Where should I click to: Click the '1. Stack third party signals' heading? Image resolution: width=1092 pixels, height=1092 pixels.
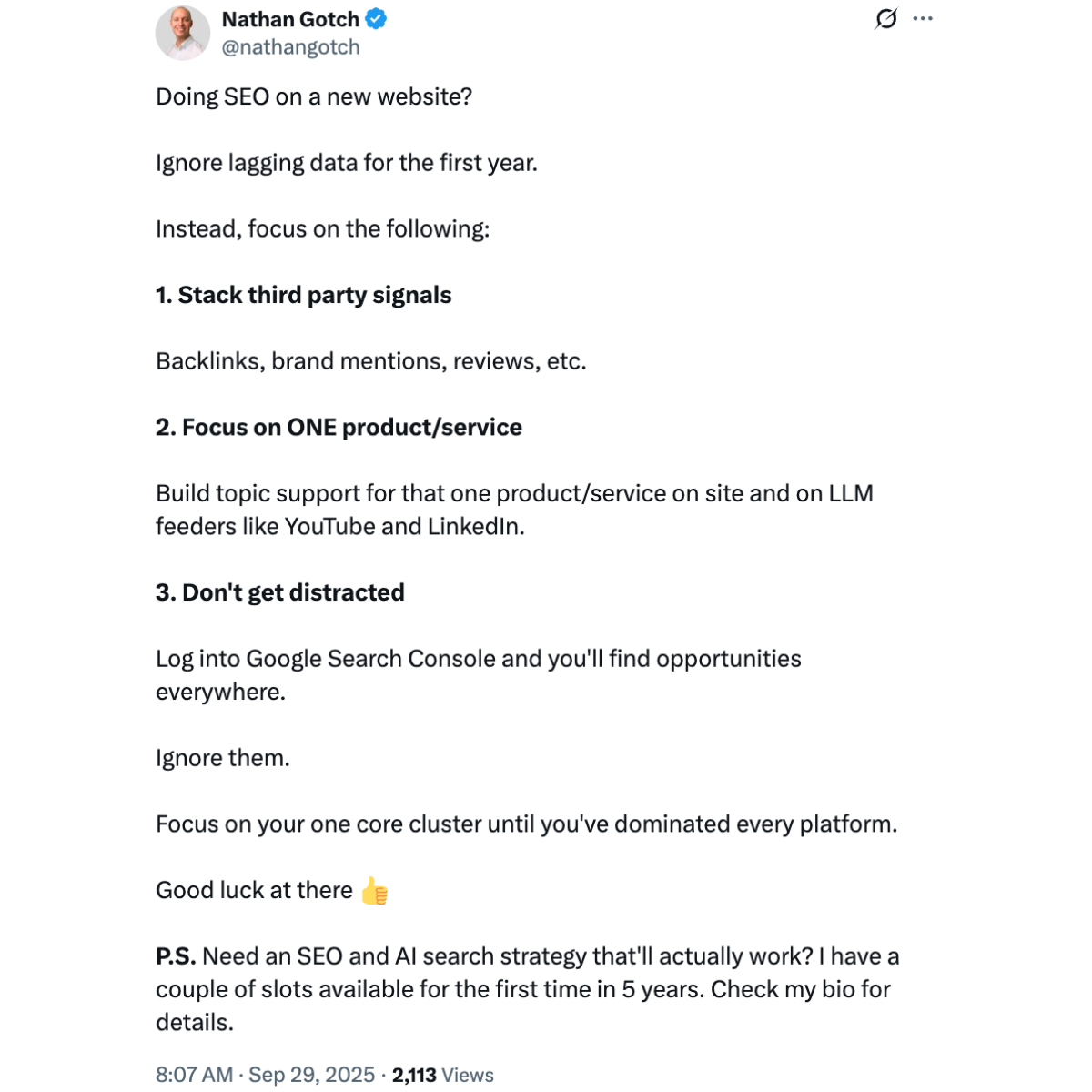pyautogui.click(x=303, y=294)
